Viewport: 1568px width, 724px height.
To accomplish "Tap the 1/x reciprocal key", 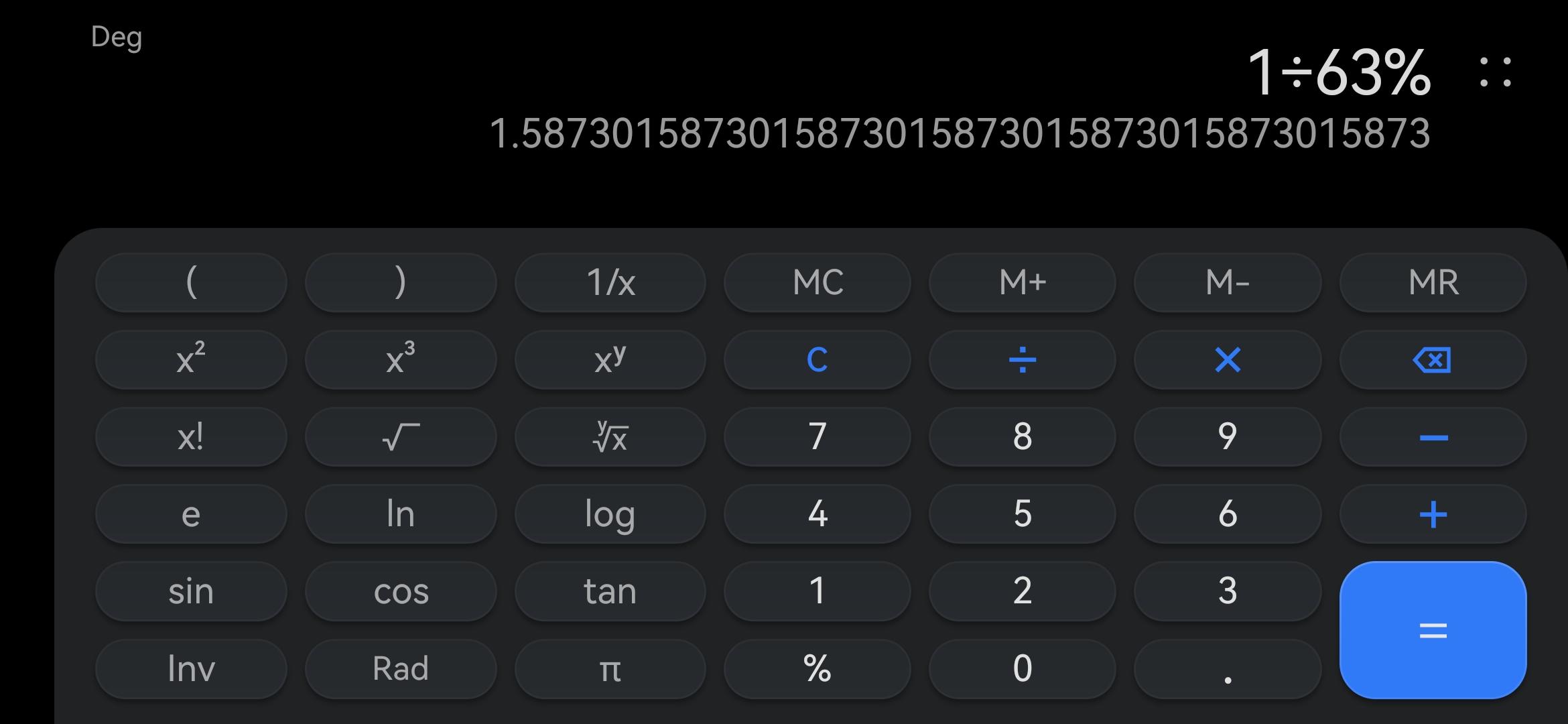I will 610,282.
